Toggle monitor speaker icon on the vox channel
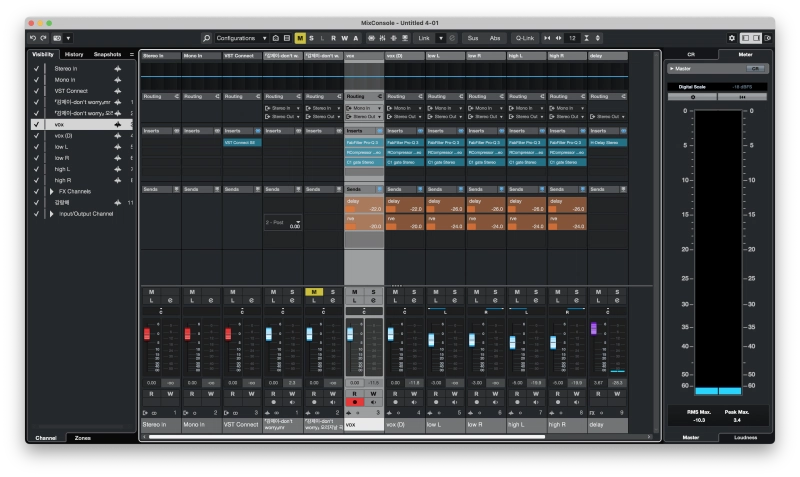Viewport: 800px width, 477px height. pos(373,403)
